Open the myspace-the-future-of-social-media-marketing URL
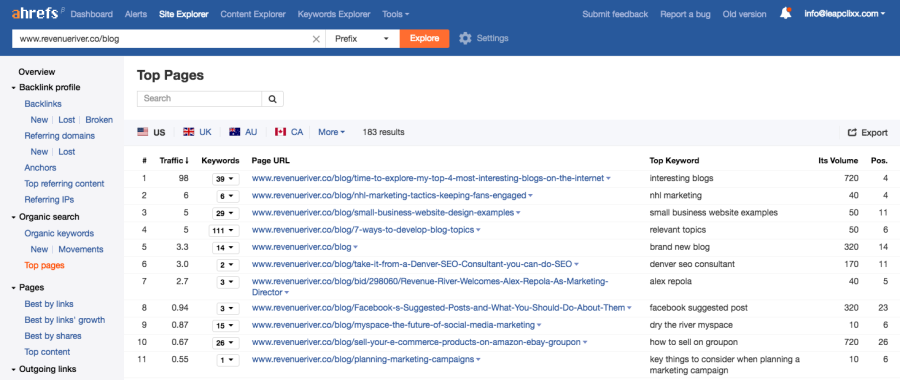Viewport: 900px width, 380px height. point(393,325)
